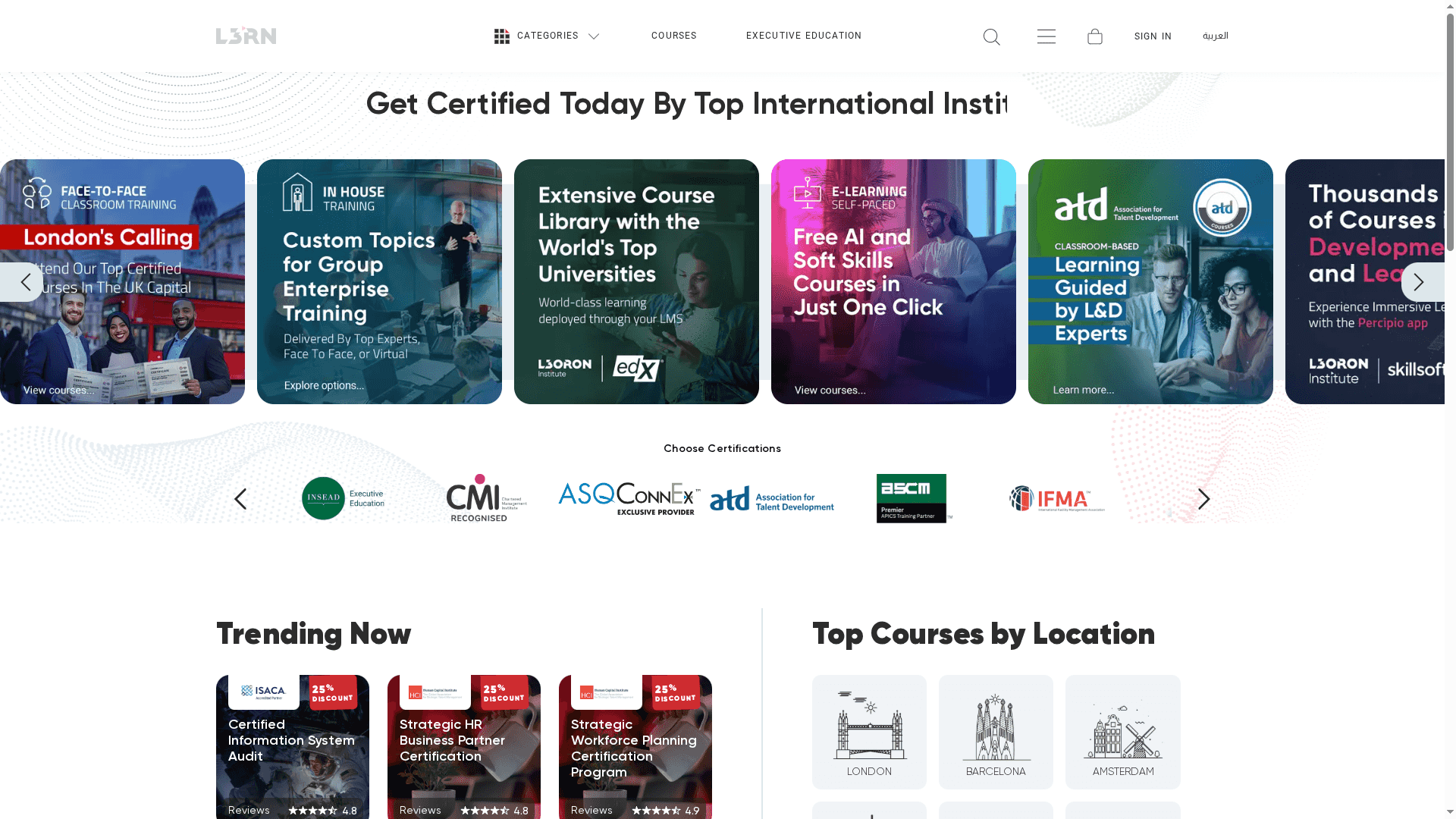Open the Executive Education menu item

pyautogui.click(x=803, y=36)
